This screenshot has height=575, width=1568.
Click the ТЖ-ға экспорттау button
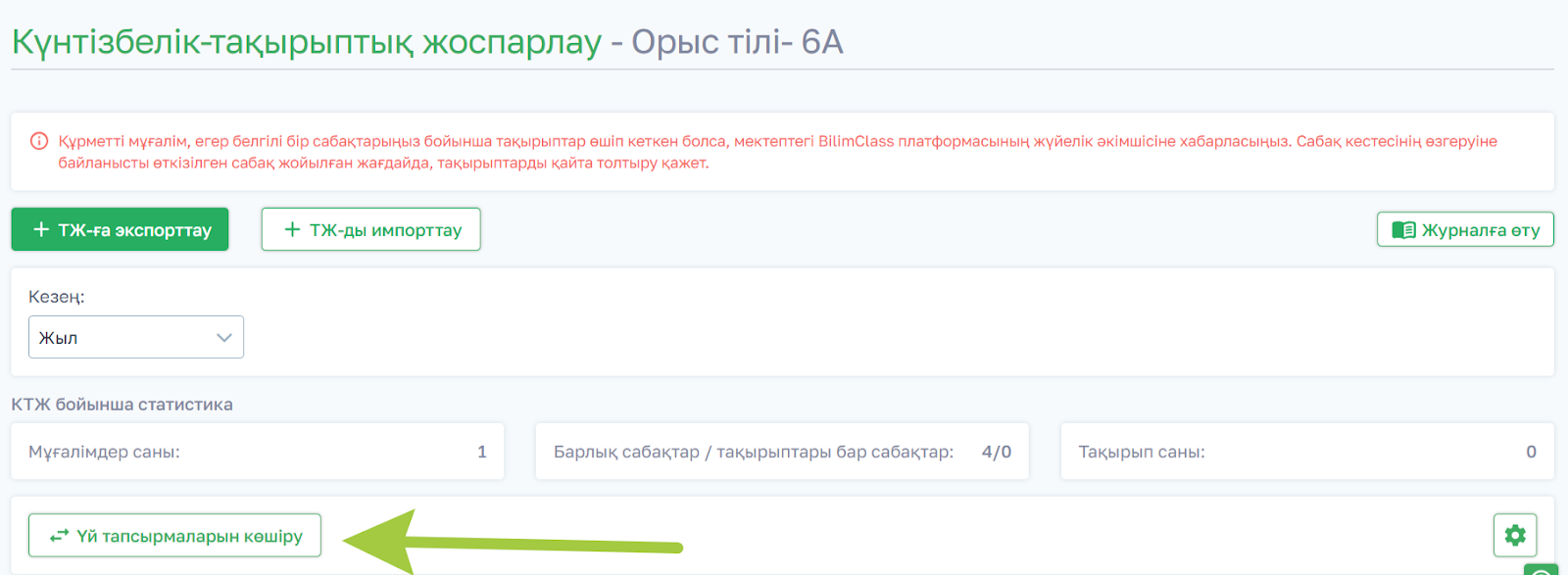coord(120,229)
